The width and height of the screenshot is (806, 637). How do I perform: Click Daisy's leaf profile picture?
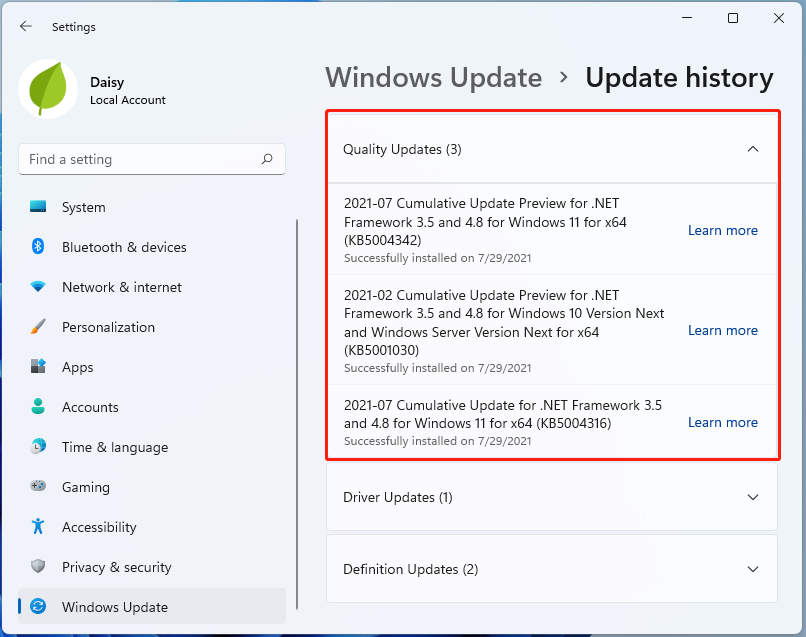click(48, 89)
